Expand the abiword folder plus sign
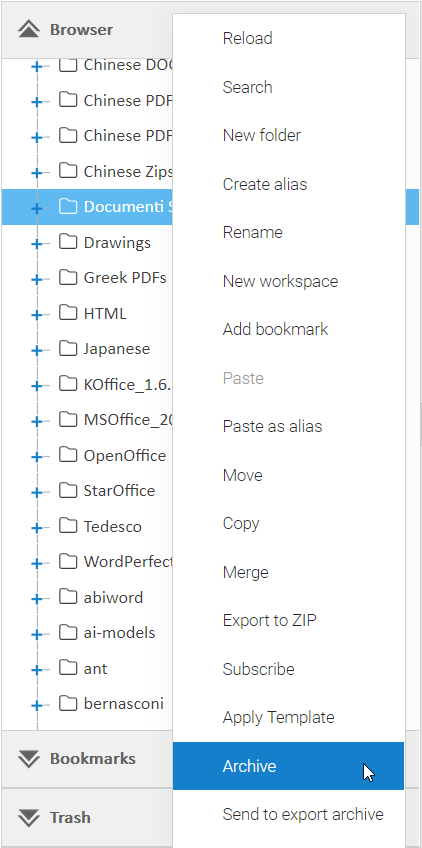The image size is (422, 848). click(x=37, y=599)
